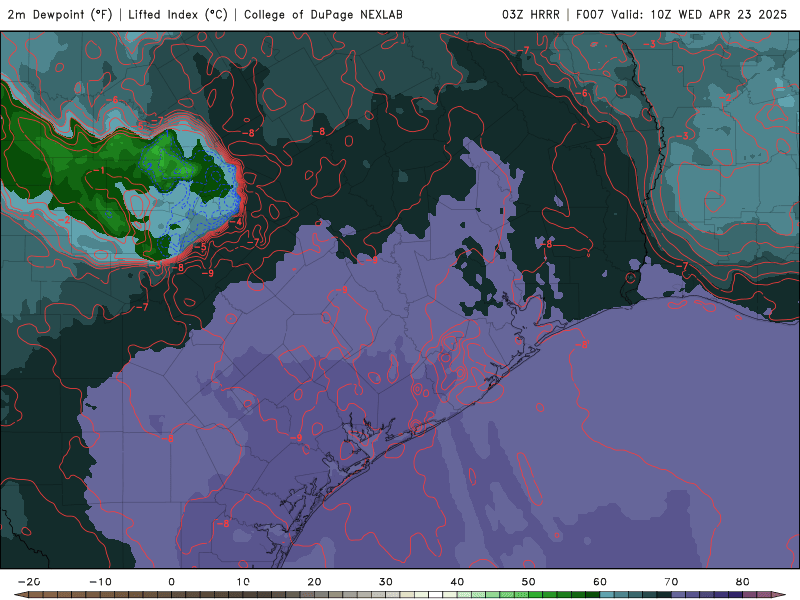Click the Lifted Index (°C) title label
The width and height of the screenshot is (800, 600).
coord(178,14)
